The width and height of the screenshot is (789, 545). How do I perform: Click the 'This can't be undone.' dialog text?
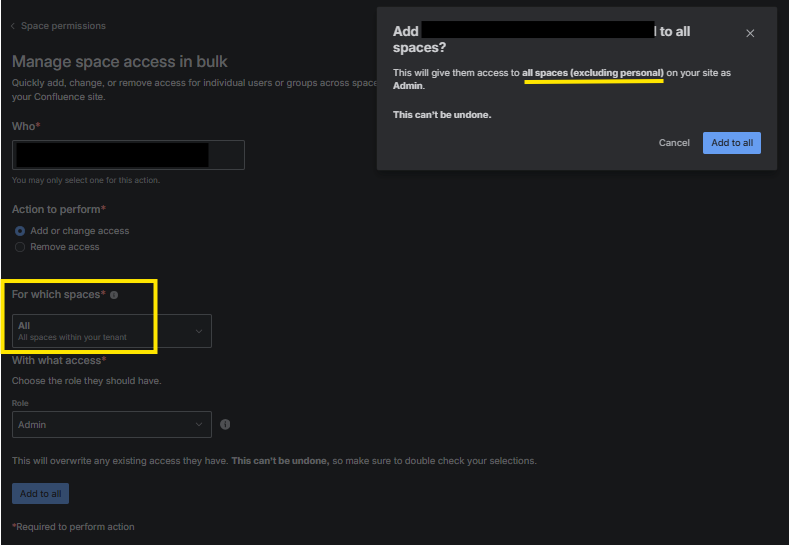pyautogui.click(x=442, y=115)
